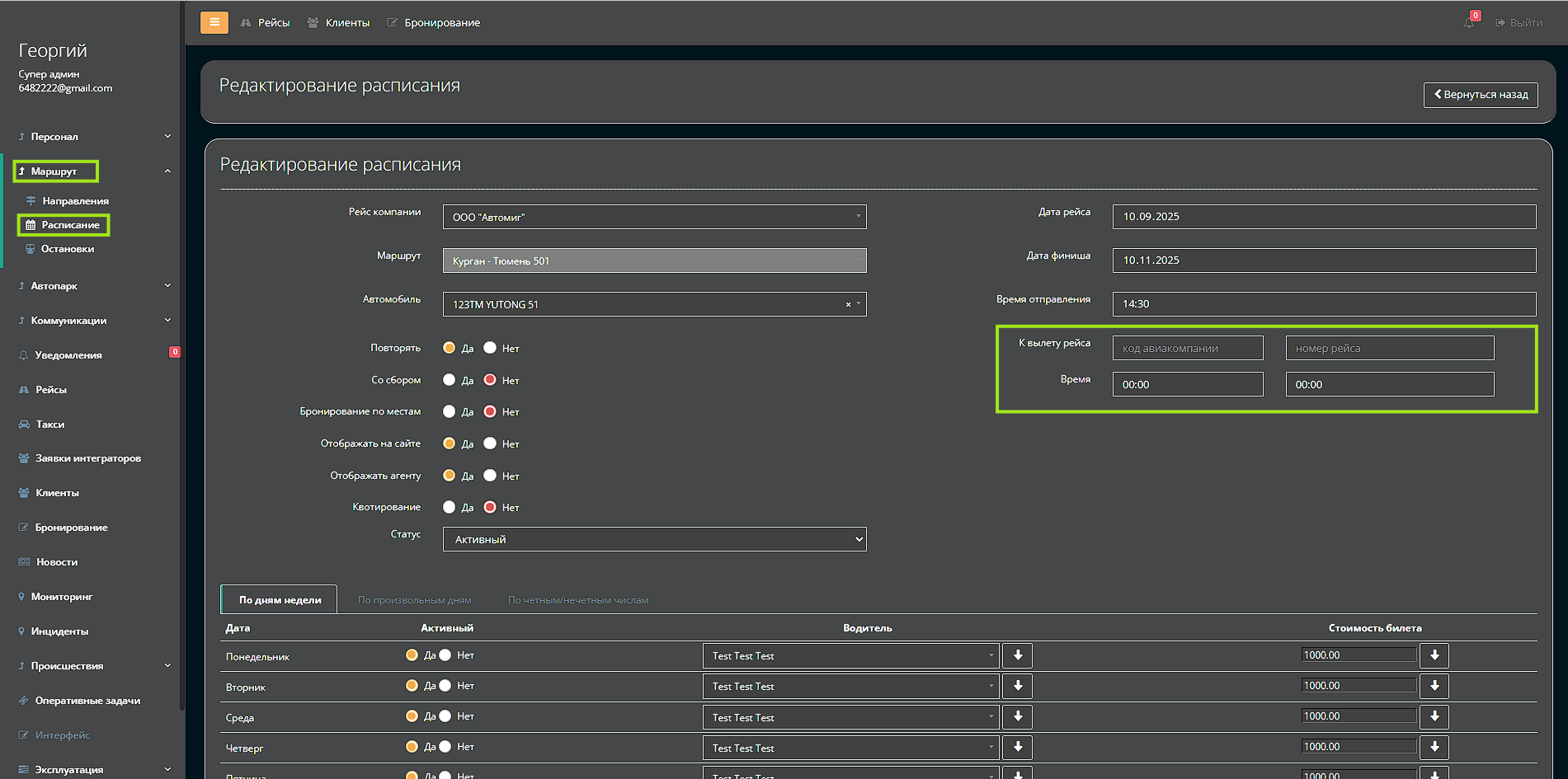Switch to По произвольным дням tab
The width and height of the screenshot is (1568, 779).
click(414, 600)
